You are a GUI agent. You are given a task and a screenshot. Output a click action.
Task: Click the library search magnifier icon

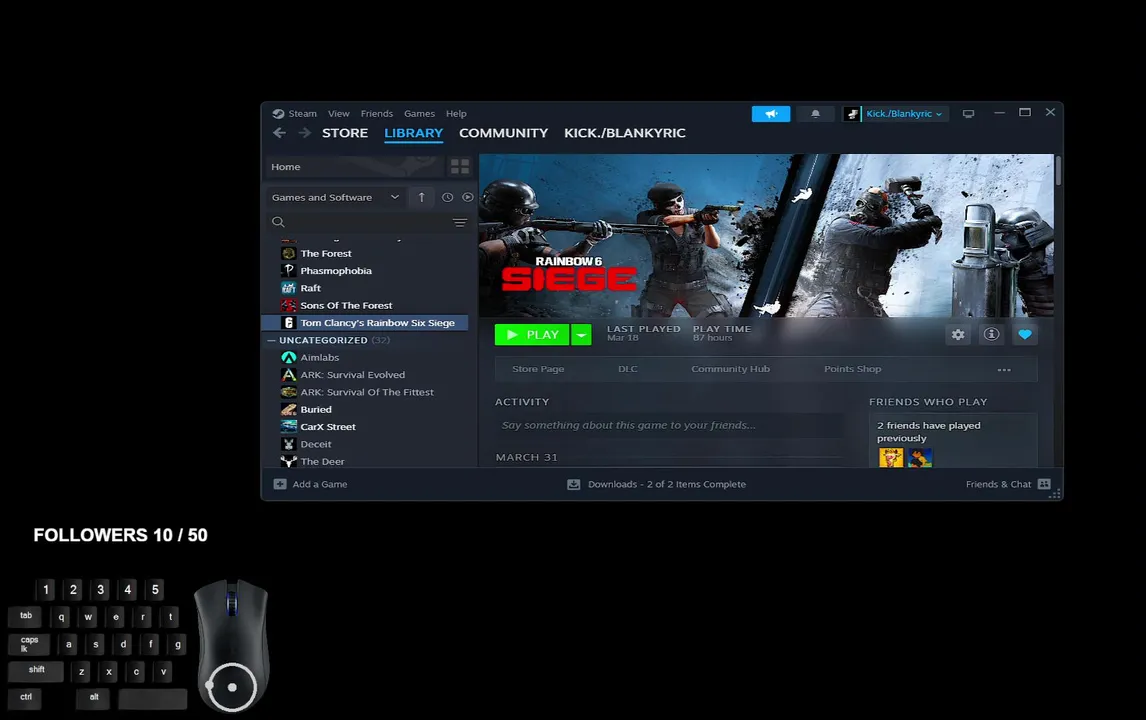coord(278,222)
